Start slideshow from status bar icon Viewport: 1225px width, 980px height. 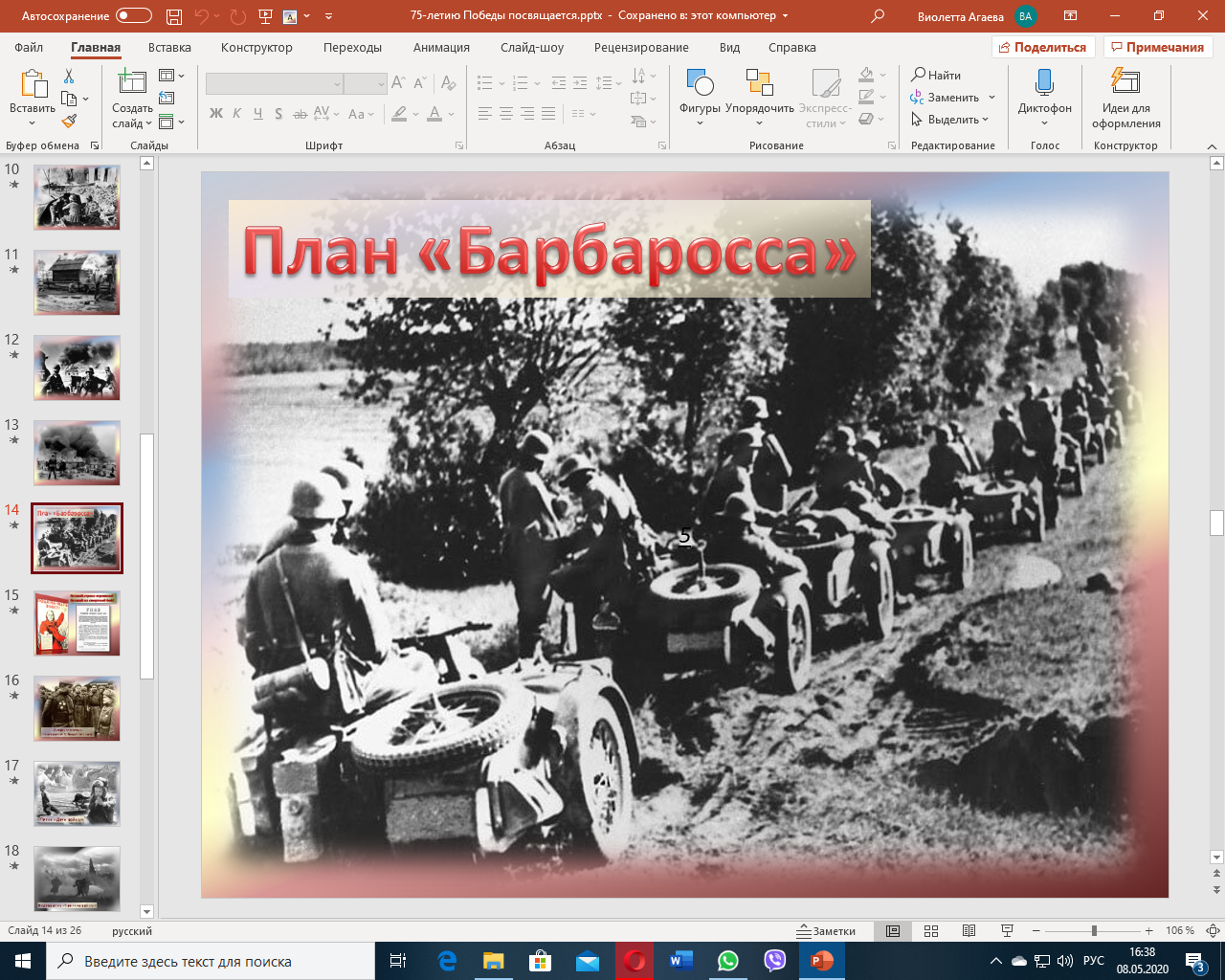point(1007,931)
